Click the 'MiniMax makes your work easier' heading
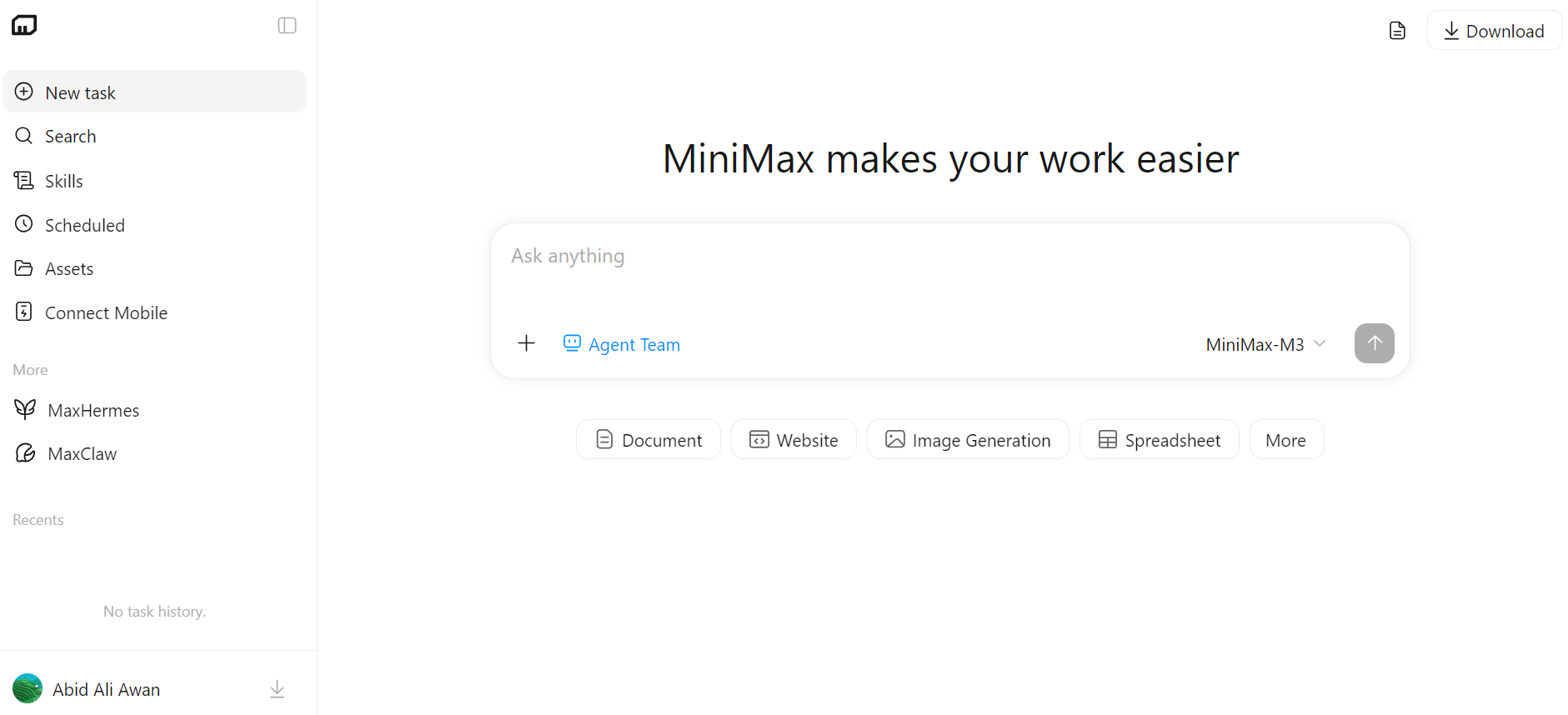This screenshot has height=715, width=1568. tap(951, 158)
